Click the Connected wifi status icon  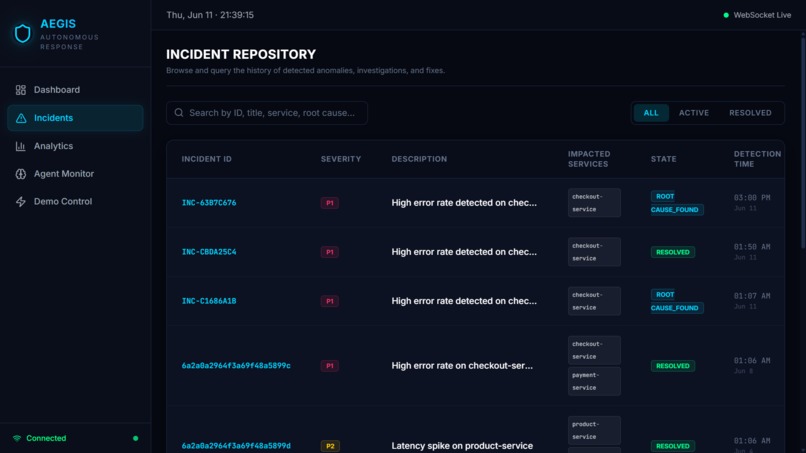click(x=17, y=438)
